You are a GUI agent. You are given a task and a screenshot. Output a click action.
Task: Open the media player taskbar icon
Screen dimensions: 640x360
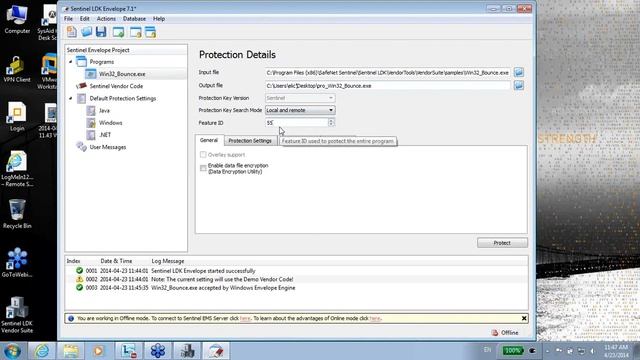[98, 351]
